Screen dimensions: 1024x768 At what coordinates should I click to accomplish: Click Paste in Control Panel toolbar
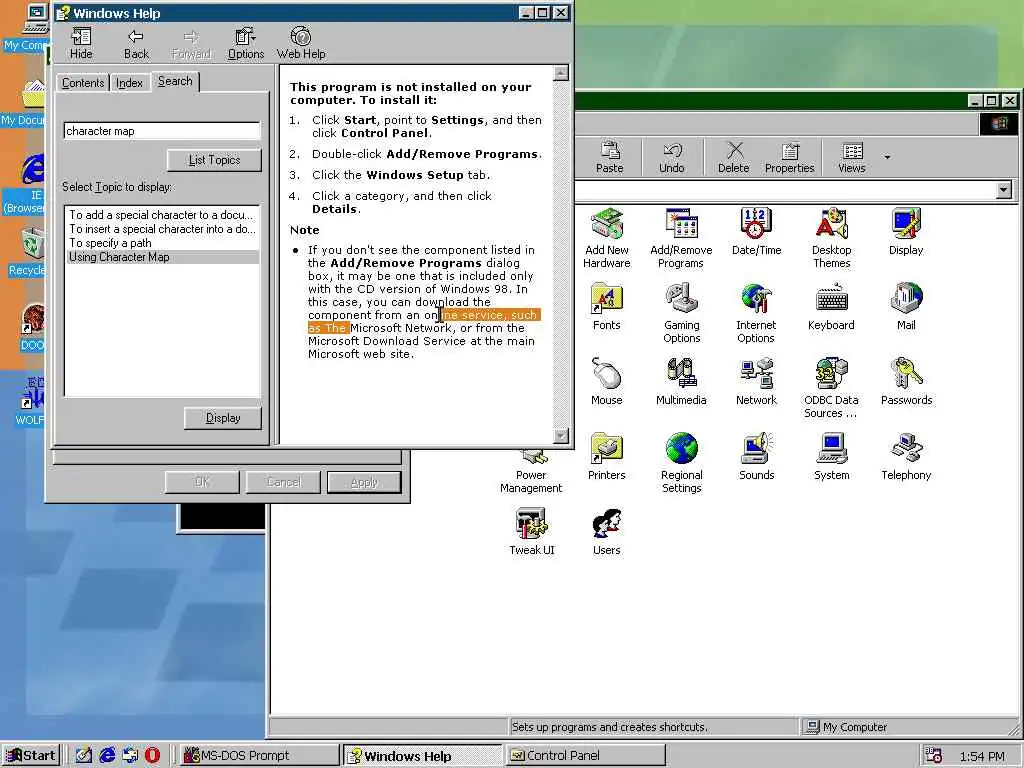pos(609,157)
